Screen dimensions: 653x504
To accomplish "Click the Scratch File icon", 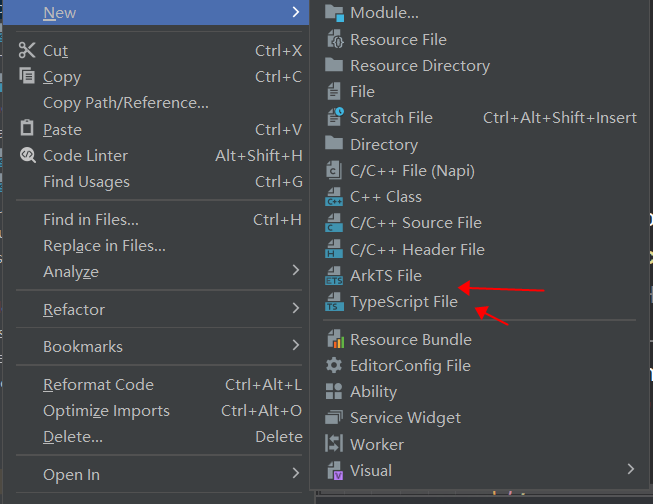I will pyautogui.click(x=334, y=118).
